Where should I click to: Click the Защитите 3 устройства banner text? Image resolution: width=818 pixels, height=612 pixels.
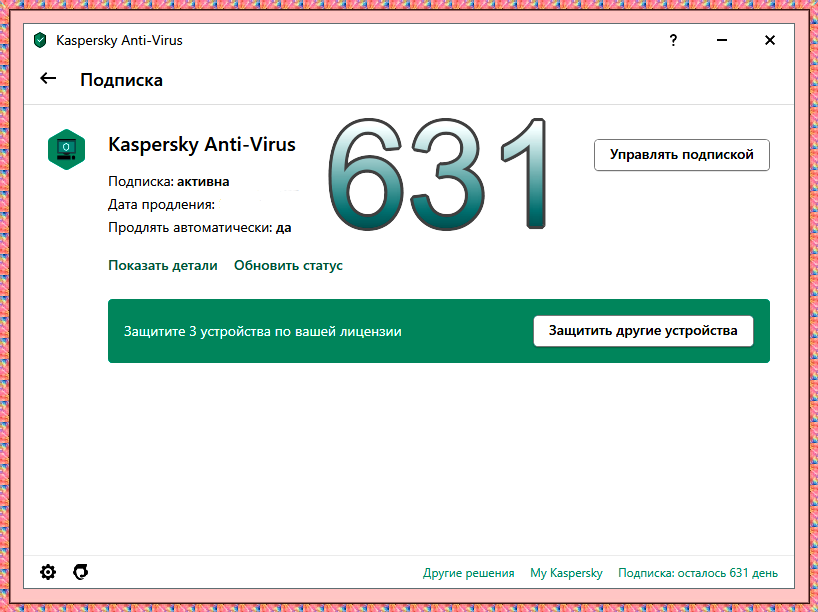tap(262, 331)
